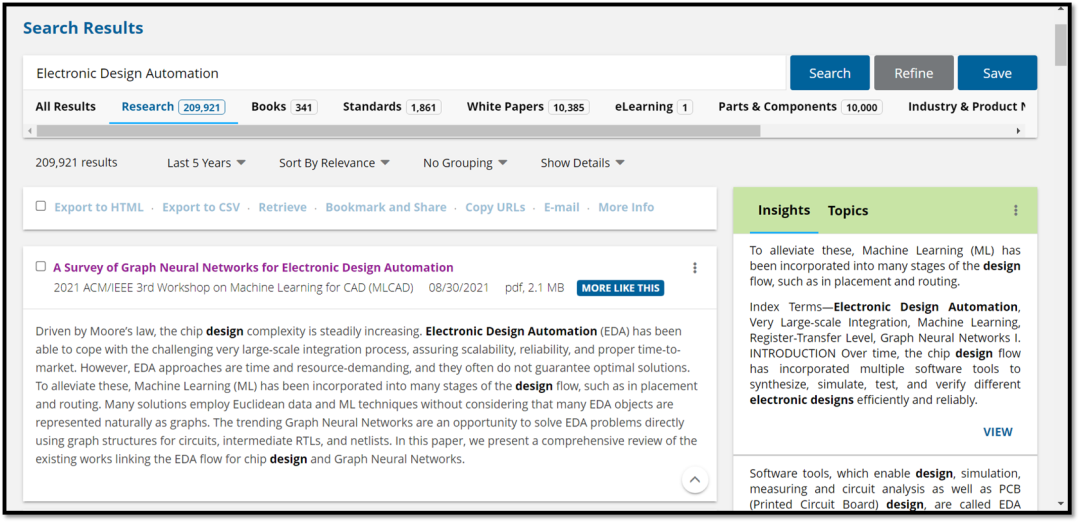Expand the Sort By Relevance dropdown
This screenshot has height=523, width=1080.
point(334,163)
